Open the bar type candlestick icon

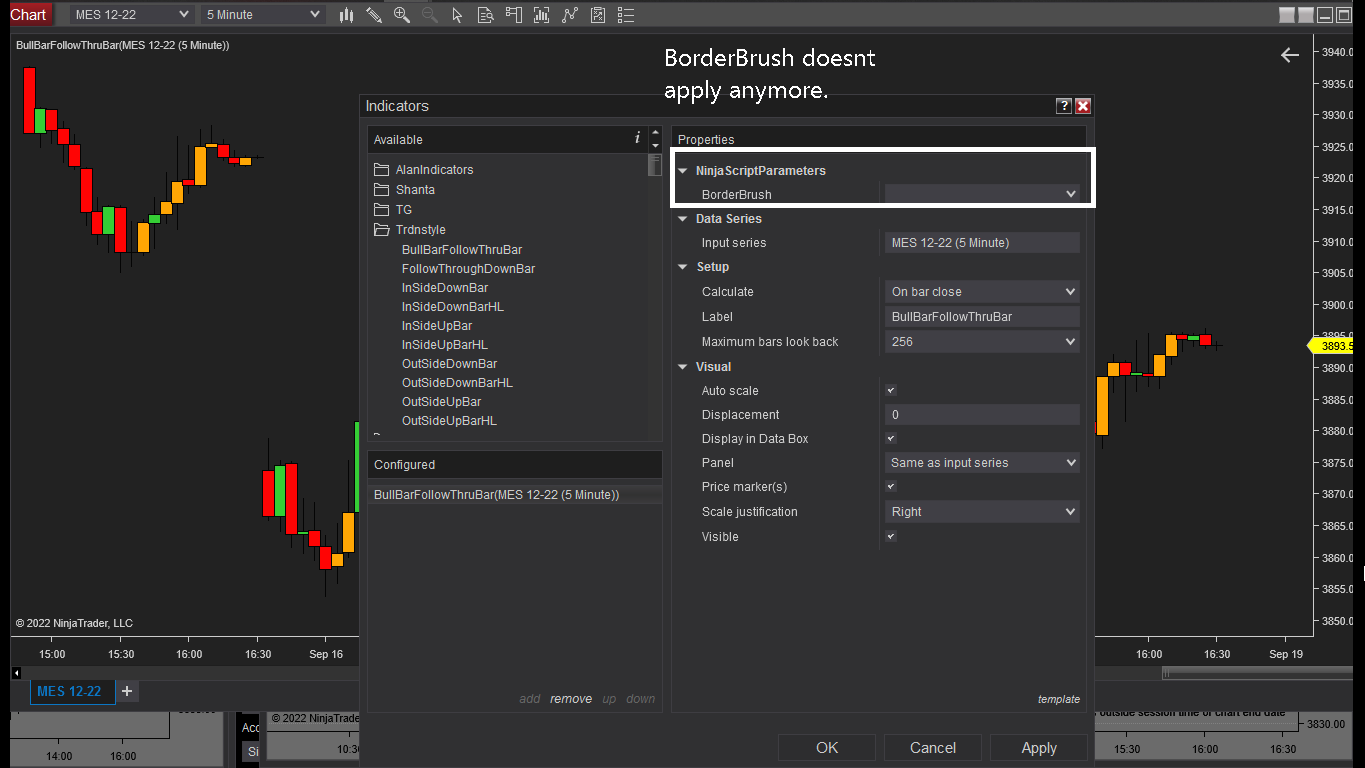[346, 15]
